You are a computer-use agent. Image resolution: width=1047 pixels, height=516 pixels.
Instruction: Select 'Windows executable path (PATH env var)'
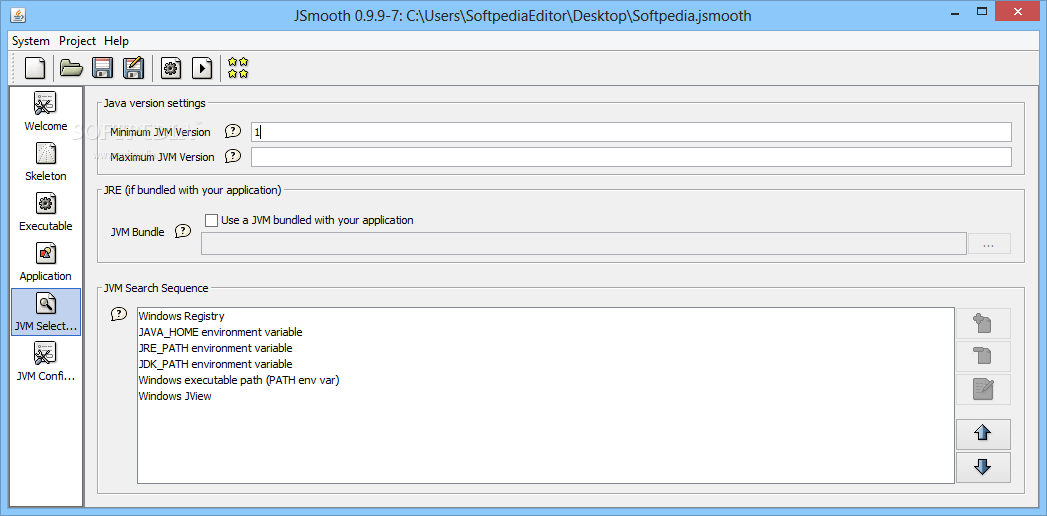239,380
